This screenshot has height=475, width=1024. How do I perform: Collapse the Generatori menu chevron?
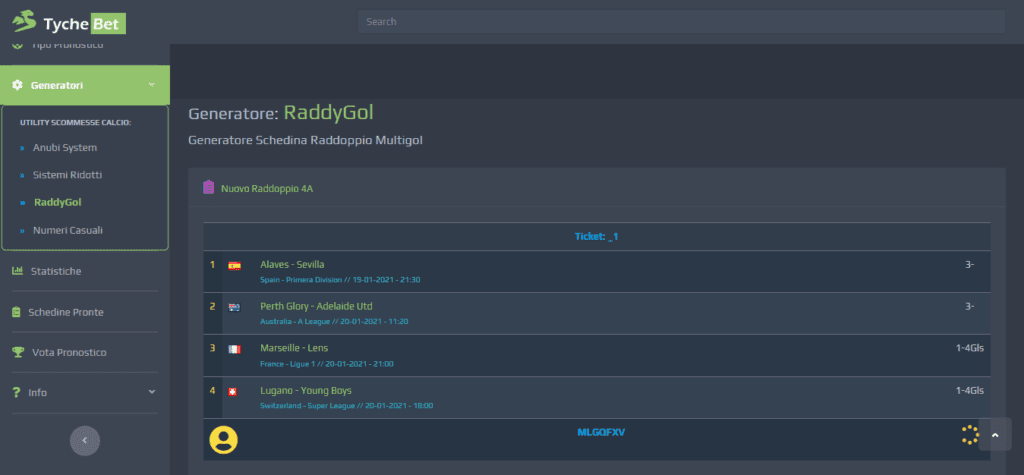(x=152, y=85)
